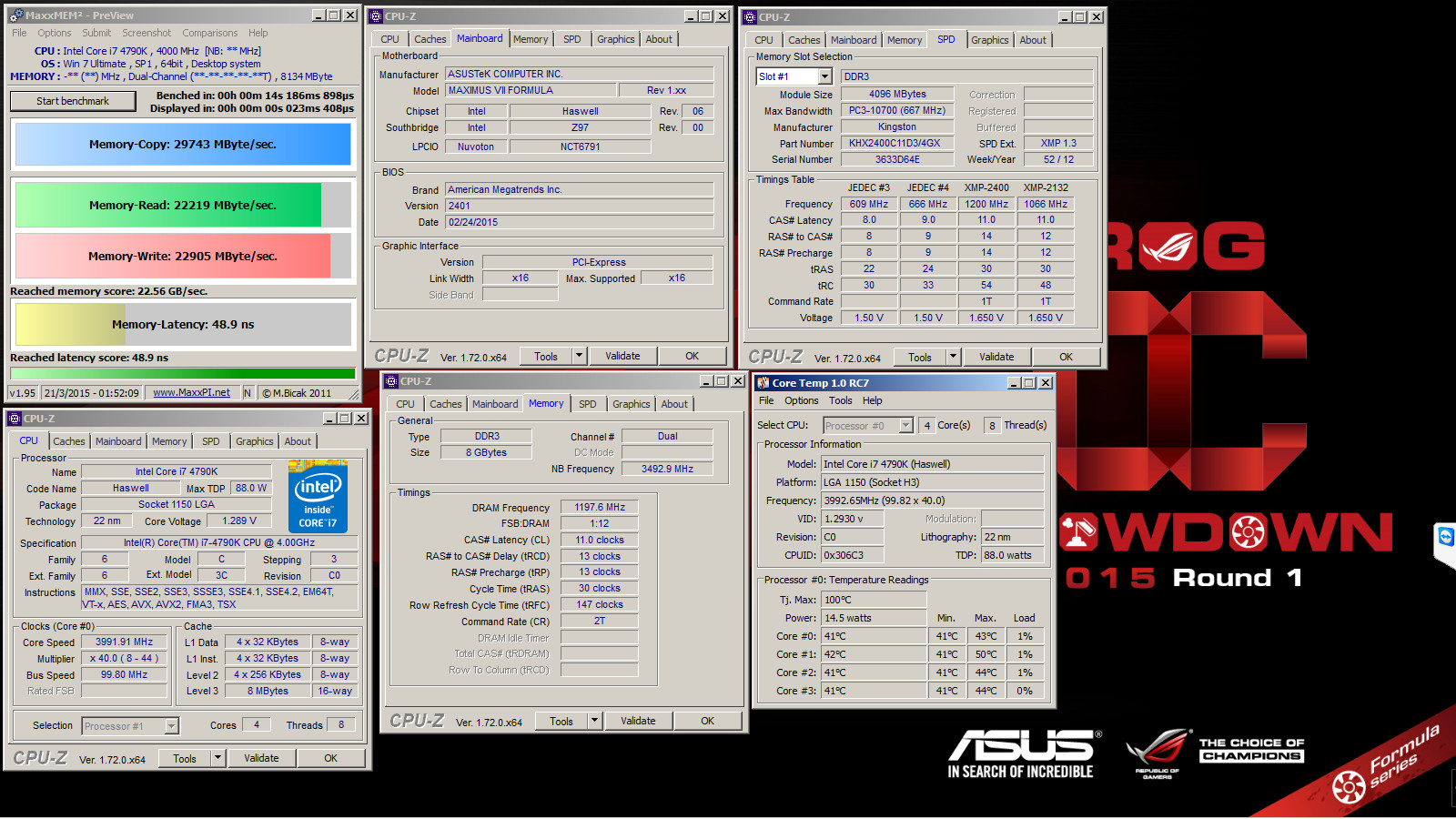This screenshot has height=819, width=1456.
Task: Switch to Caches tab in CPU-Z Mainboard window
Action: coord(430,39)
